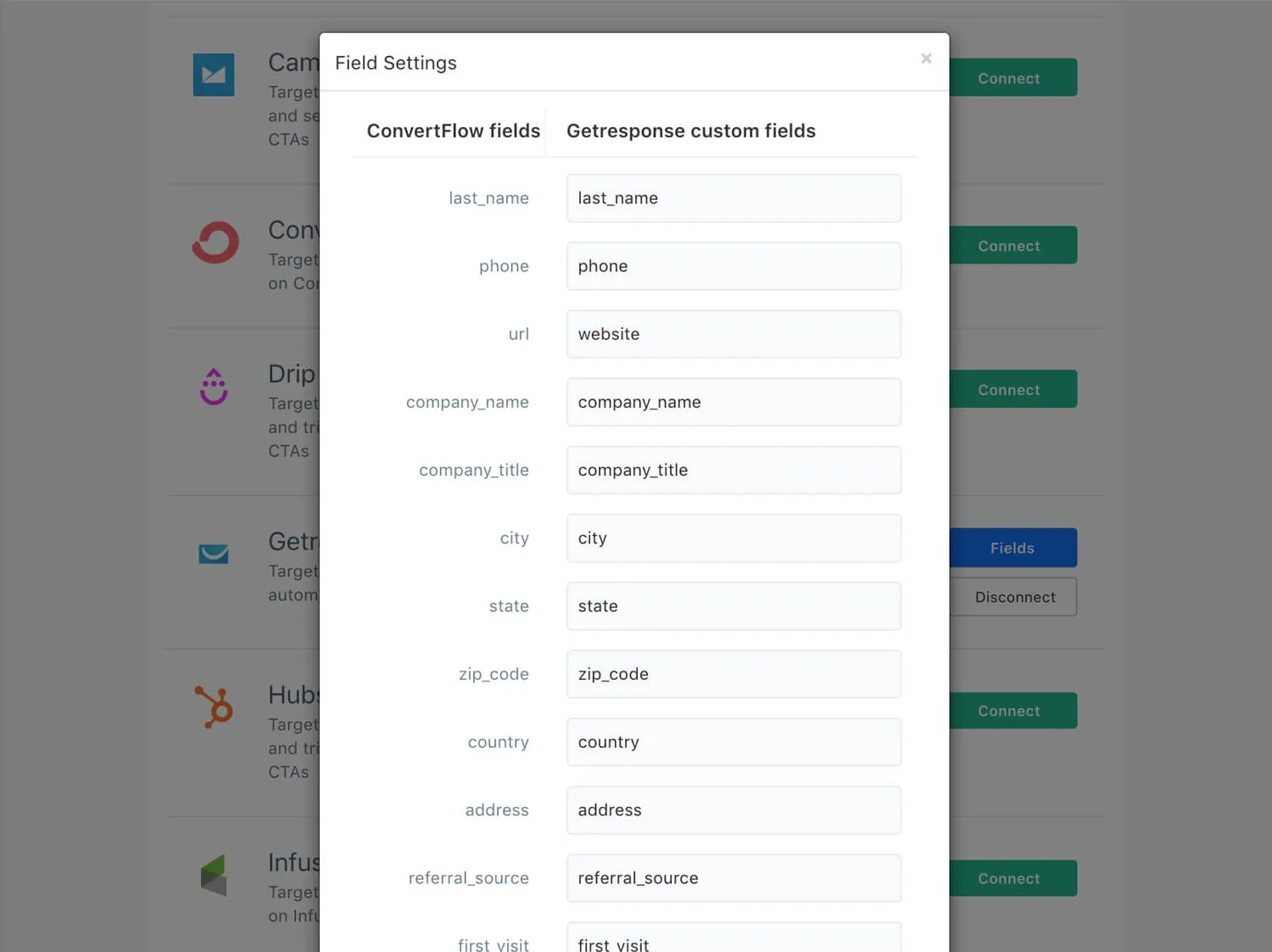Connect the ConvertKit integration
Viewport: 1272px width, 952px height.
coord(1013,246)
